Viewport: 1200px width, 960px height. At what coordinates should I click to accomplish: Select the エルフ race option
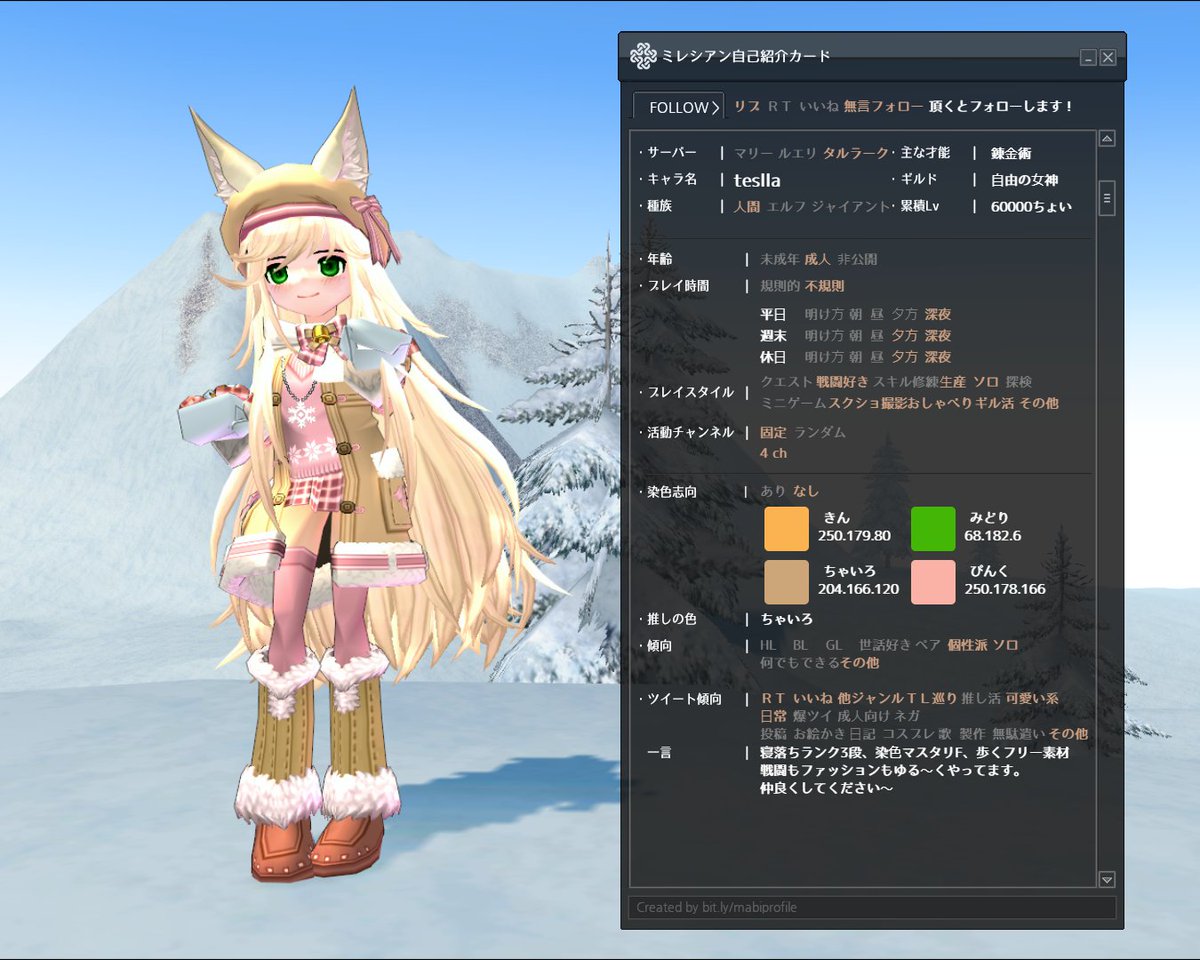786,206
